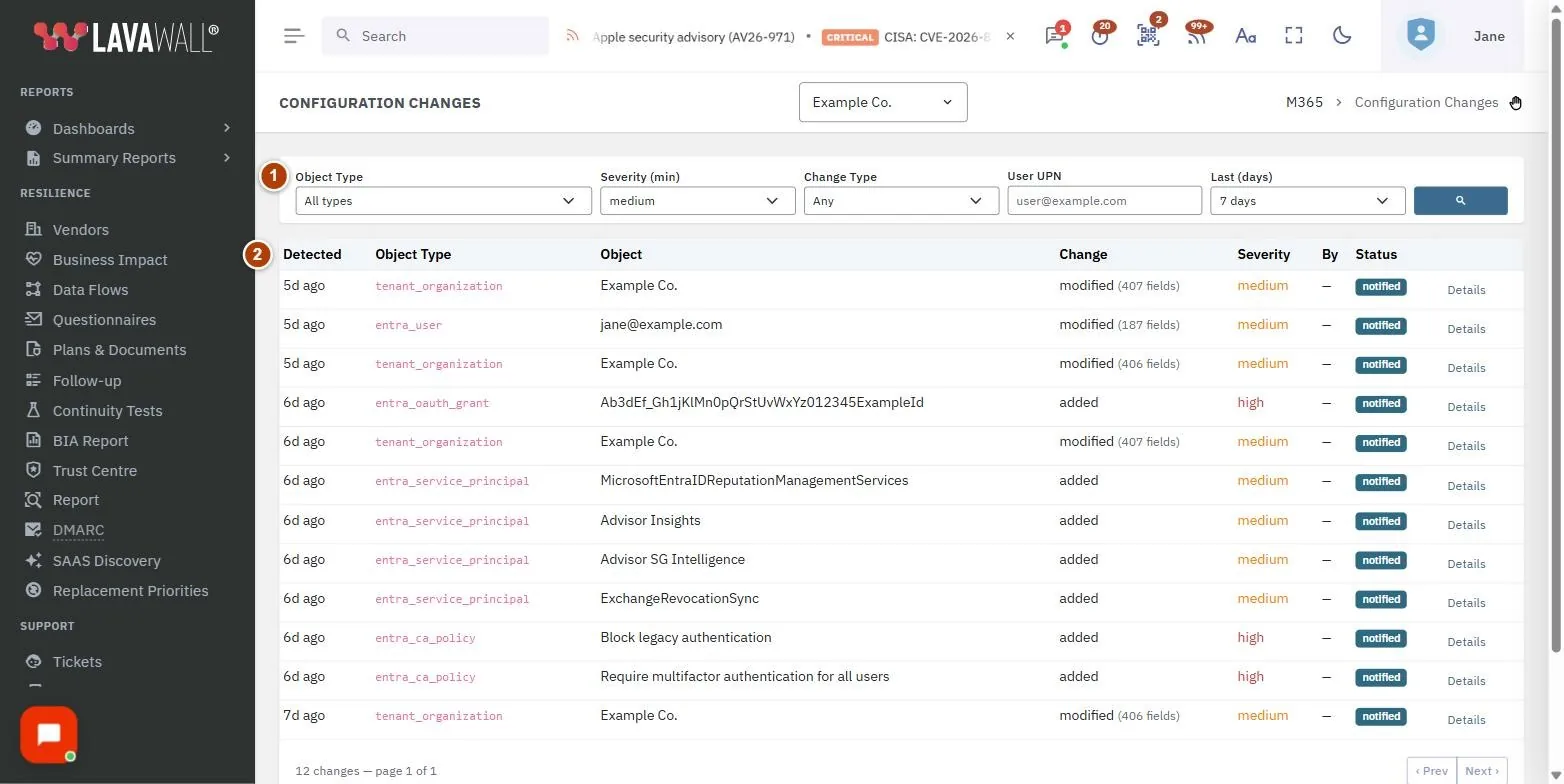Click notified badge in entra_oauth_grant row
The height and width of the screenshot is (784, 1564).
[1381, 403]
